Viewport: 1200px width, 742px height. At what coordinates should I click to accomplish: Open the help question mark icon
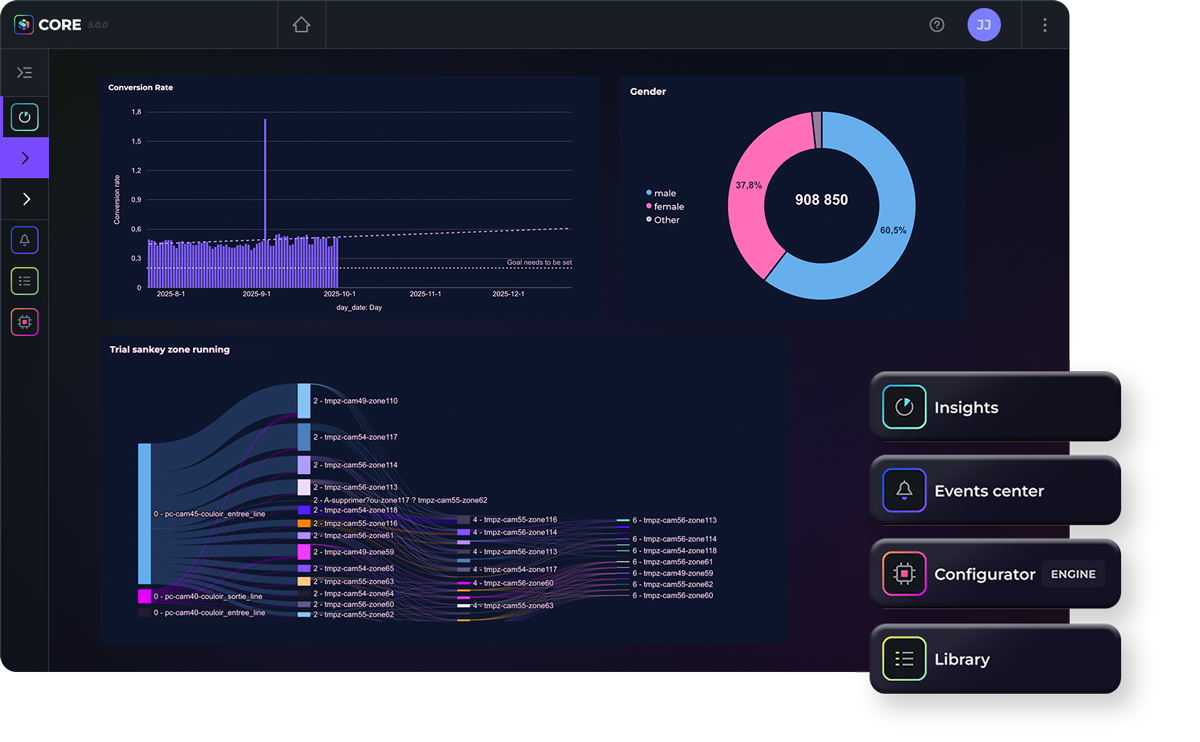pyautogui.click(x=937, y=25)
